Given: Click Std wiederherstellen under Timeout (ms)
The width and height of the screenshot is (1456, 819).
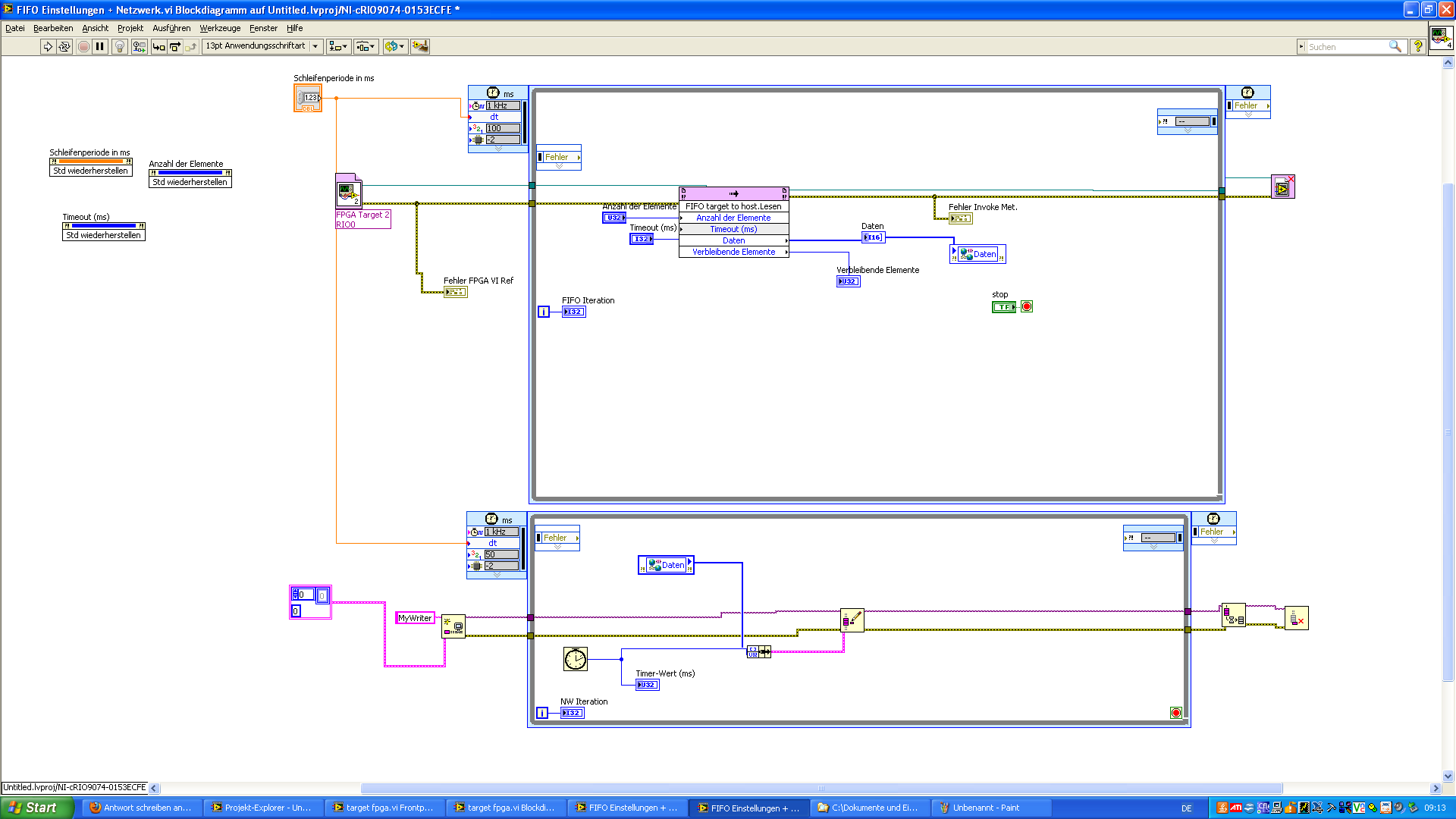Looking at the screenshot, I should 103,236.
